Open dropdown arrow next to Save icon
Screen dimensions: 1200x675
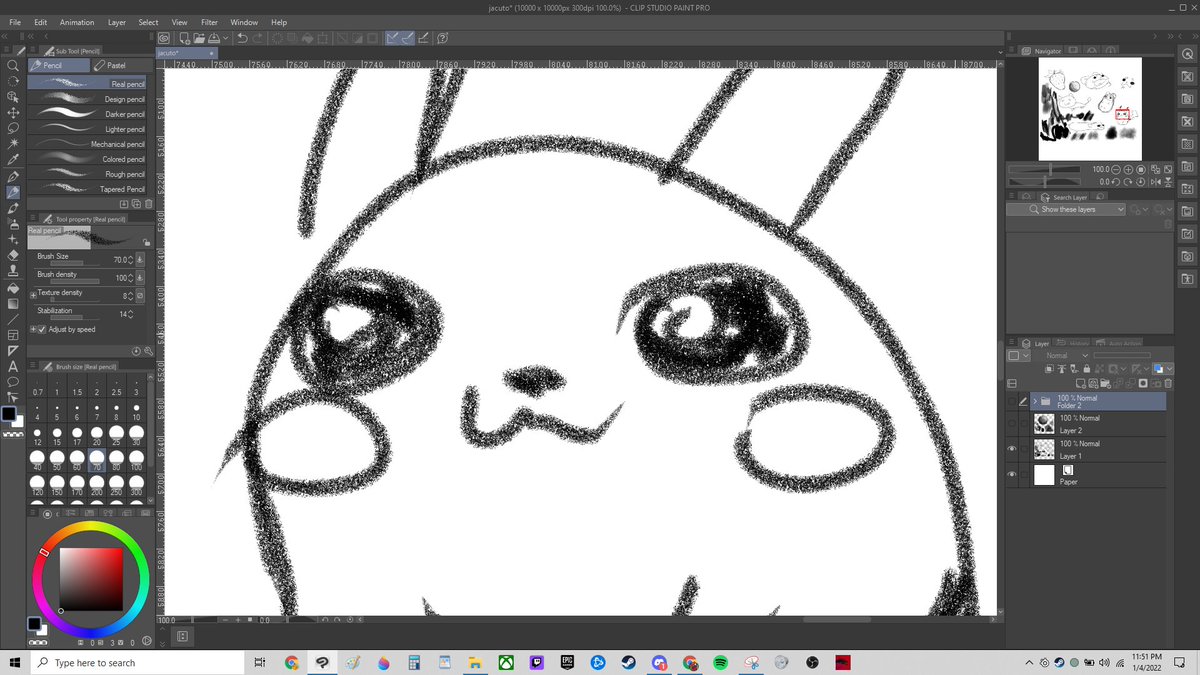pyautogui.click(x=226, y=38)
